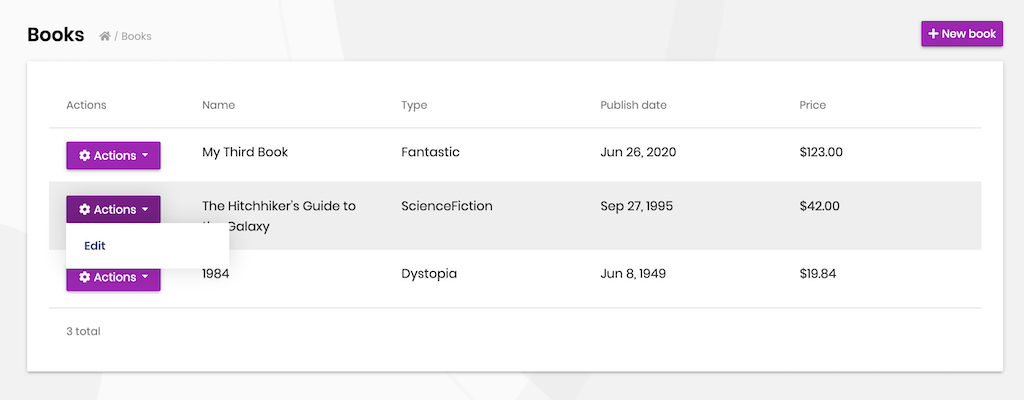Collapse Actions caret for Hitchhiker's Guide row
Image resolution: width=1024 pixels, height=400 pixels.
coord(145,210)
